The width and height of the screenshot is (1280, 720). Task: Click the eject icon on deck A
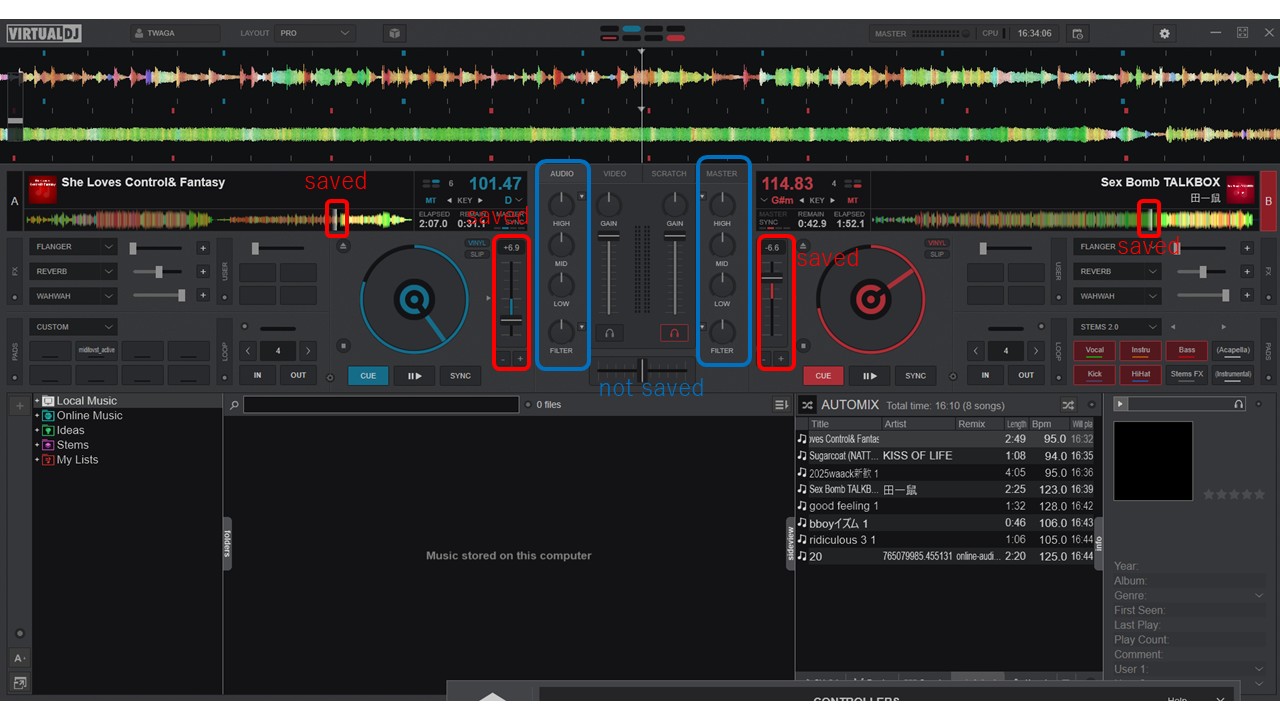(x=344, y=246)
